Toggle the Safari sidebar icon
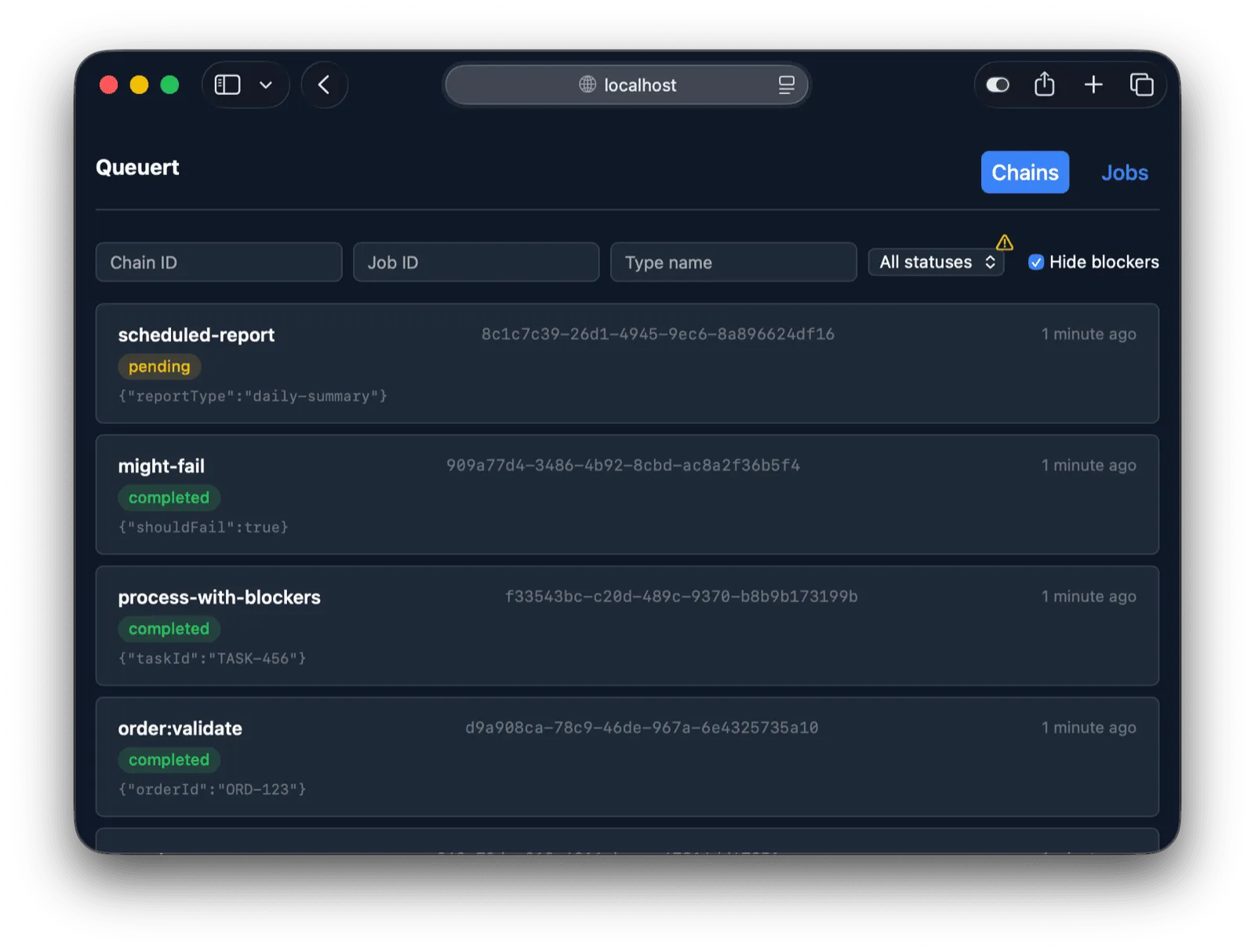 tap(227, 85)
